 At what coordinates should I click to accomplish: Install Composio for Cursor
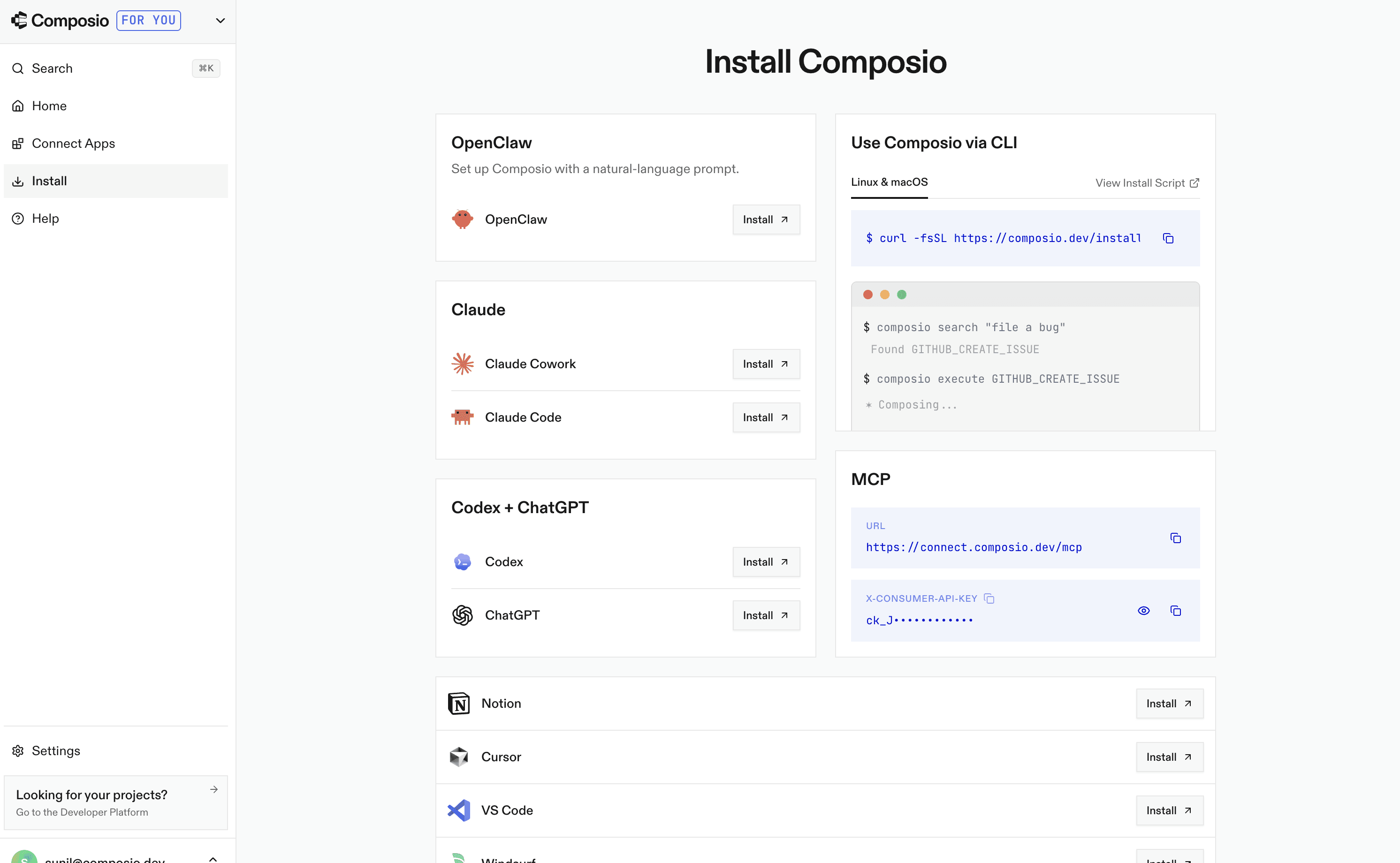coord(1169,757)
